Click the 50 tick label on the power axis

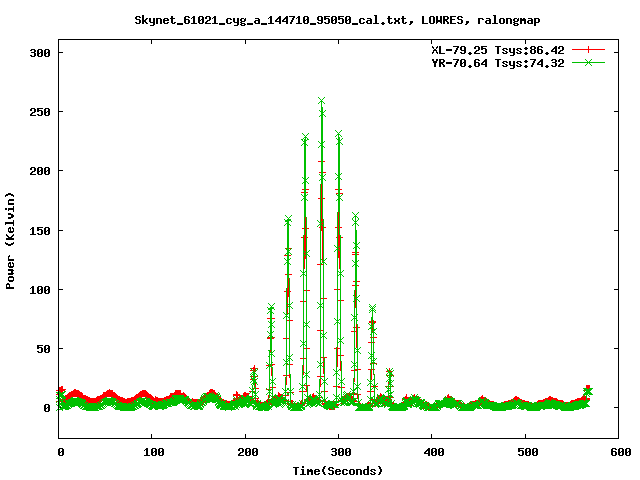click(x=43, y=349)
